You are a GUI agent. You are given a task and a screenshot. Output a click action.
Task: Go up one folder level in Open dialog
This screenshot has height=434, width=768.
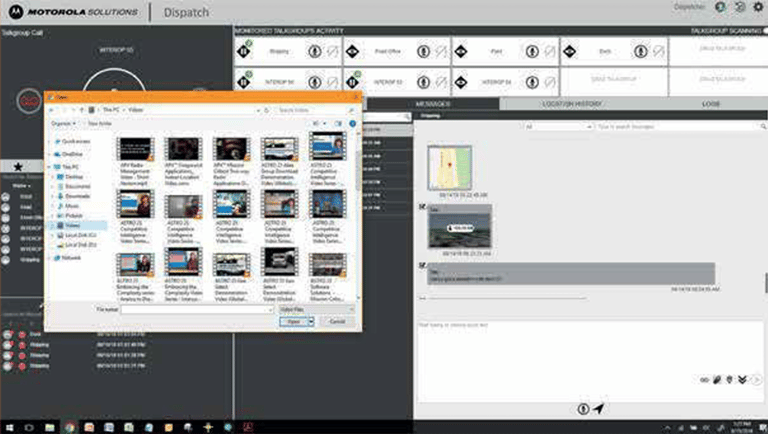click(82, 110)
